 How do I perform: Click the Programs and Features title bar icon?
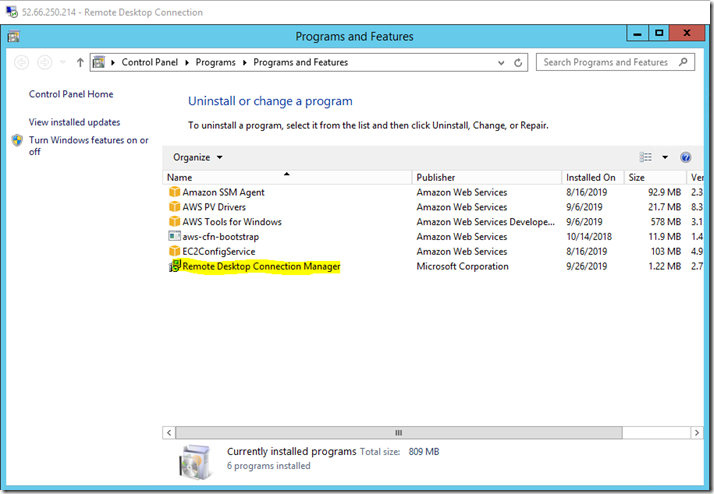coord(14,36)
